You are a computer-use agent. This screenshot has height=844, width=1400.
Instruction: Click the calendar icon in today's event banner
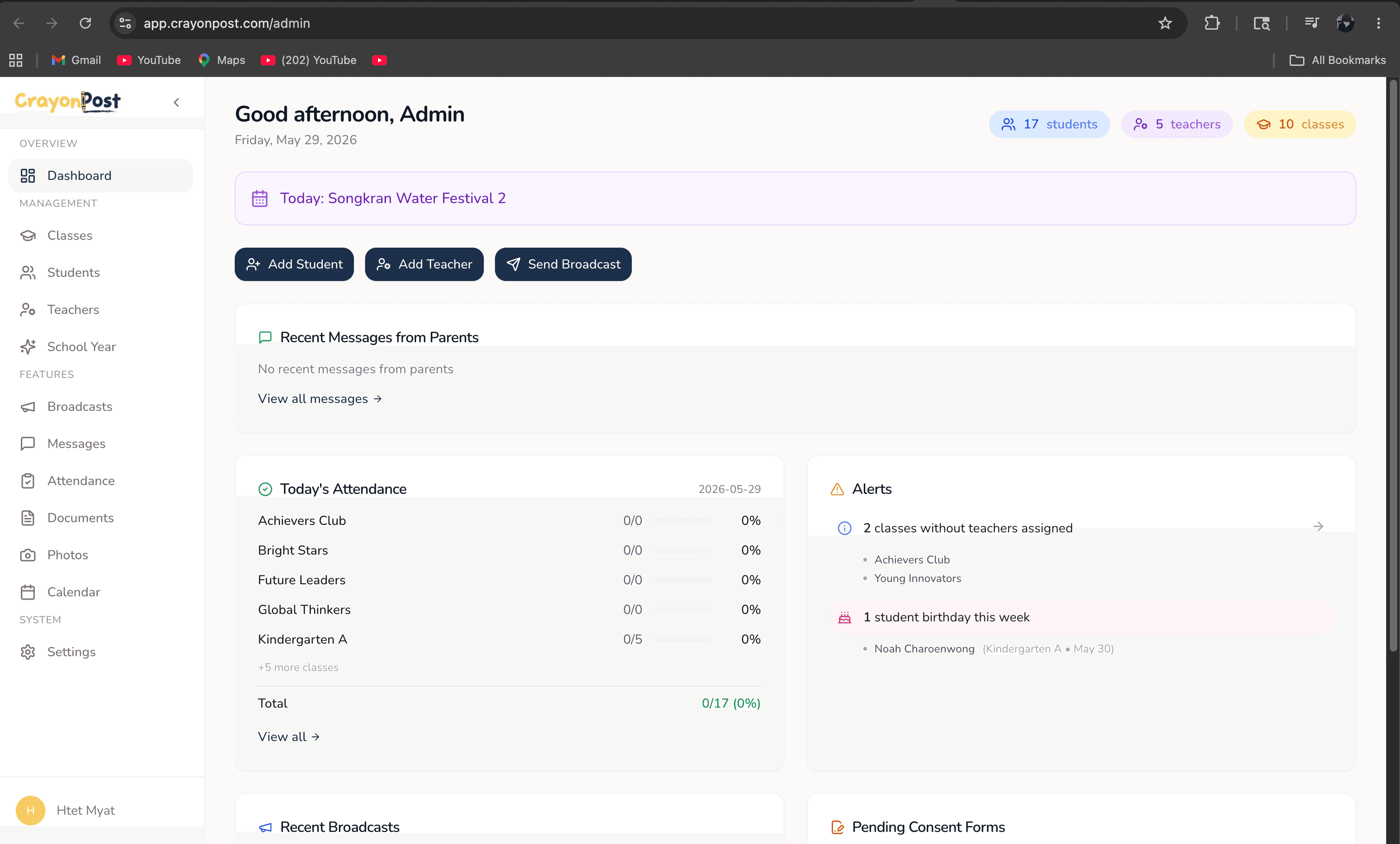pos(260,198)
